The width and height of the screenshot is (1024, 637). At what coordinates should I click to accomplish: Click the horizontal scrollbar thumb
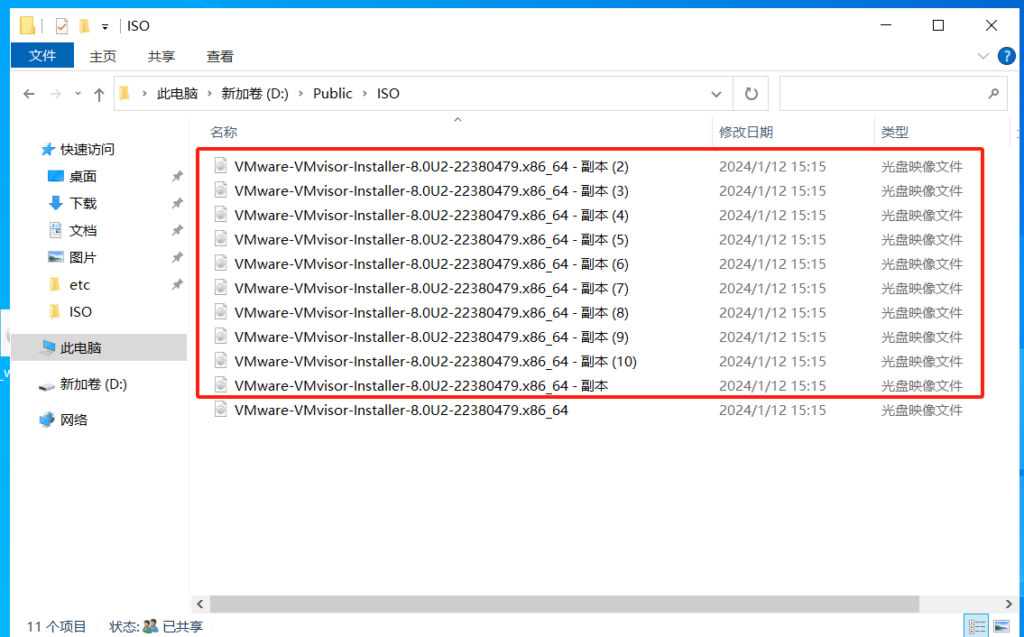pos(564,604)
